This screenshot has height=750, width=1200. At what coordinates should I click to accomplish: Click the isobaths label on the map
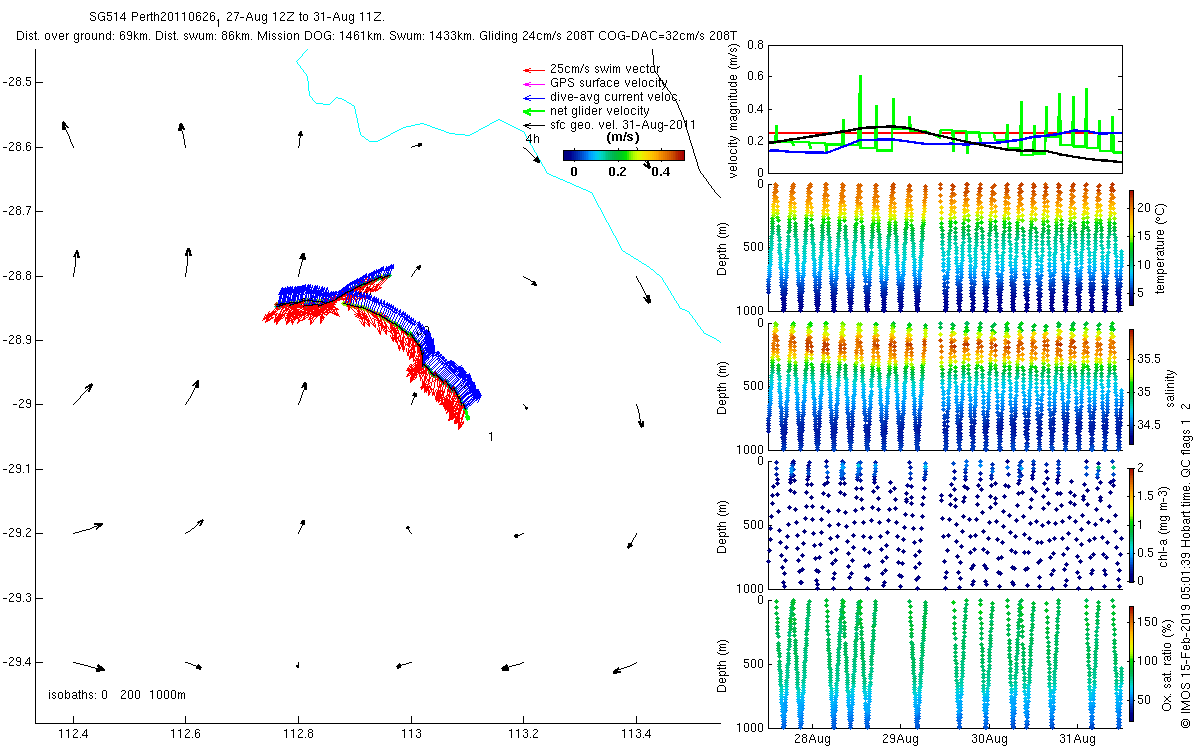coord(117,694)
